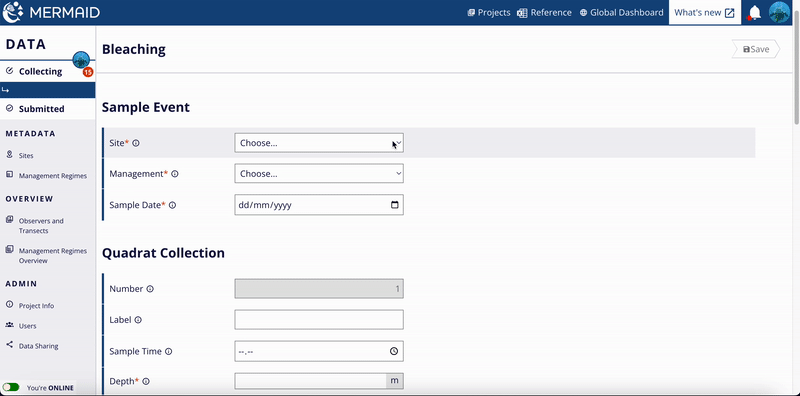
Task: Expand the Site dropdown
Action: click(x=319, y=143)
